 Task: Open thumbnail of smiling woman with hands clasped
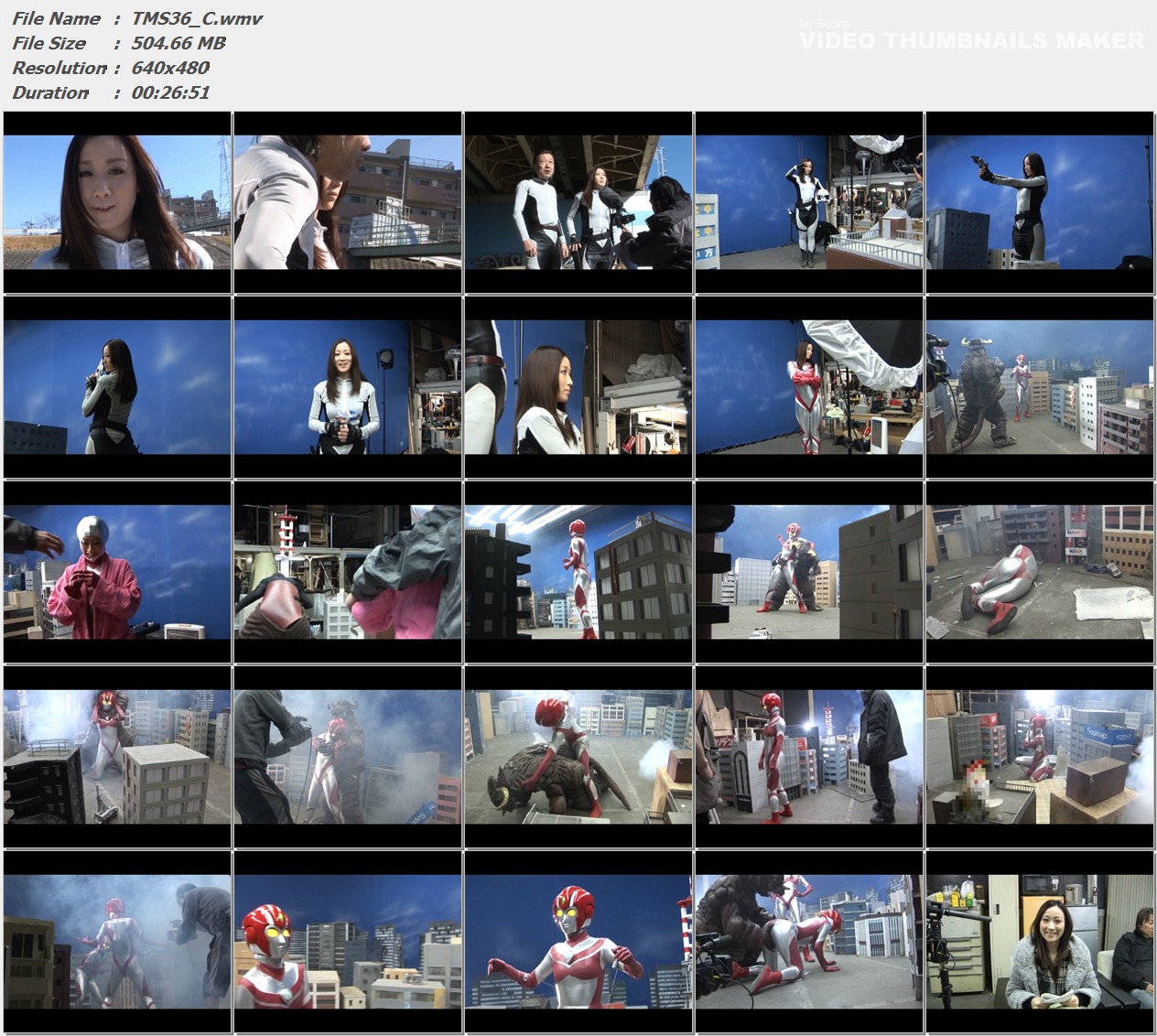[348, 387]
